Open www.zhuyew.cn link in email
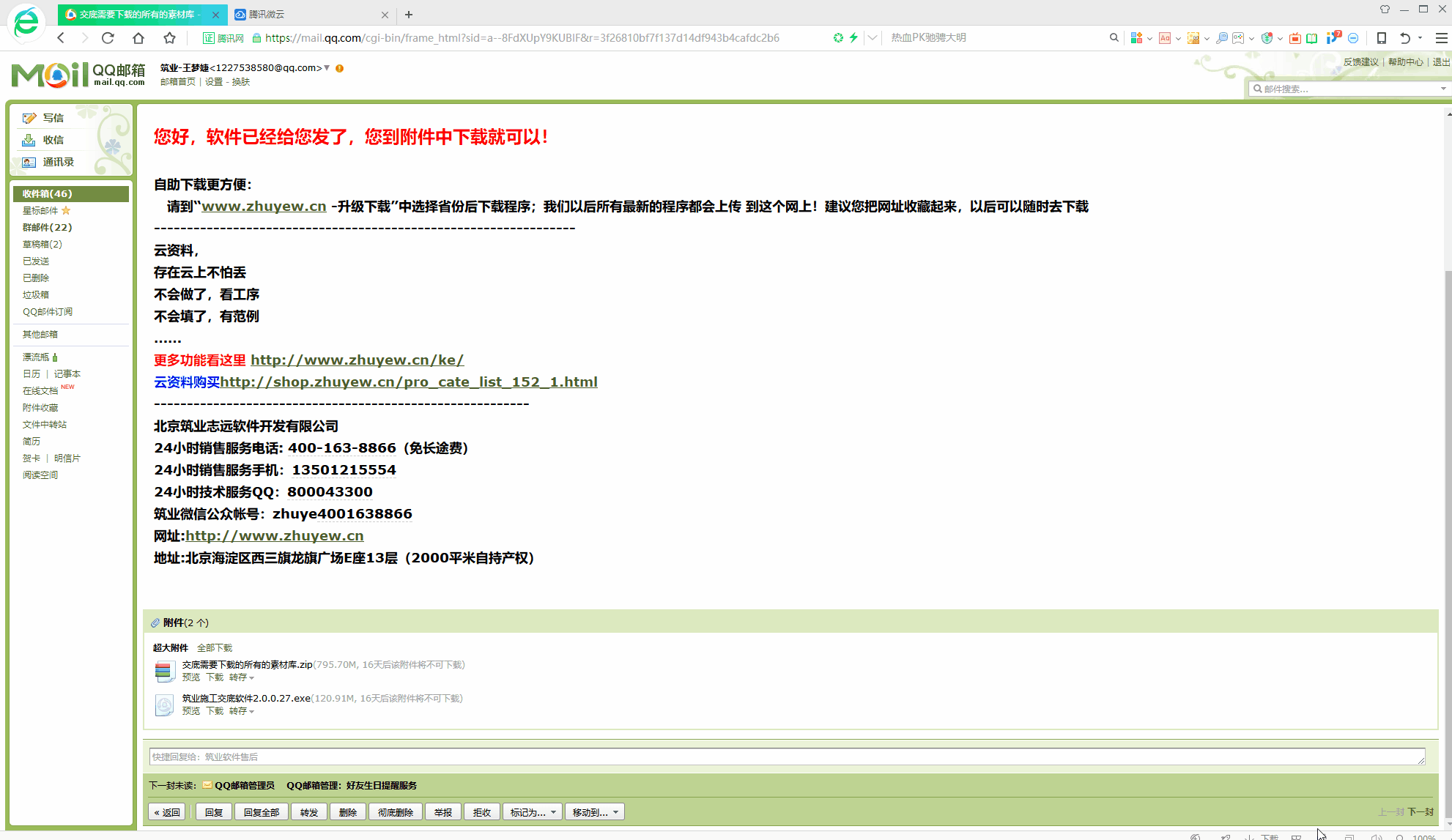This screenshot has height=840, width=1452. [263, 206]
